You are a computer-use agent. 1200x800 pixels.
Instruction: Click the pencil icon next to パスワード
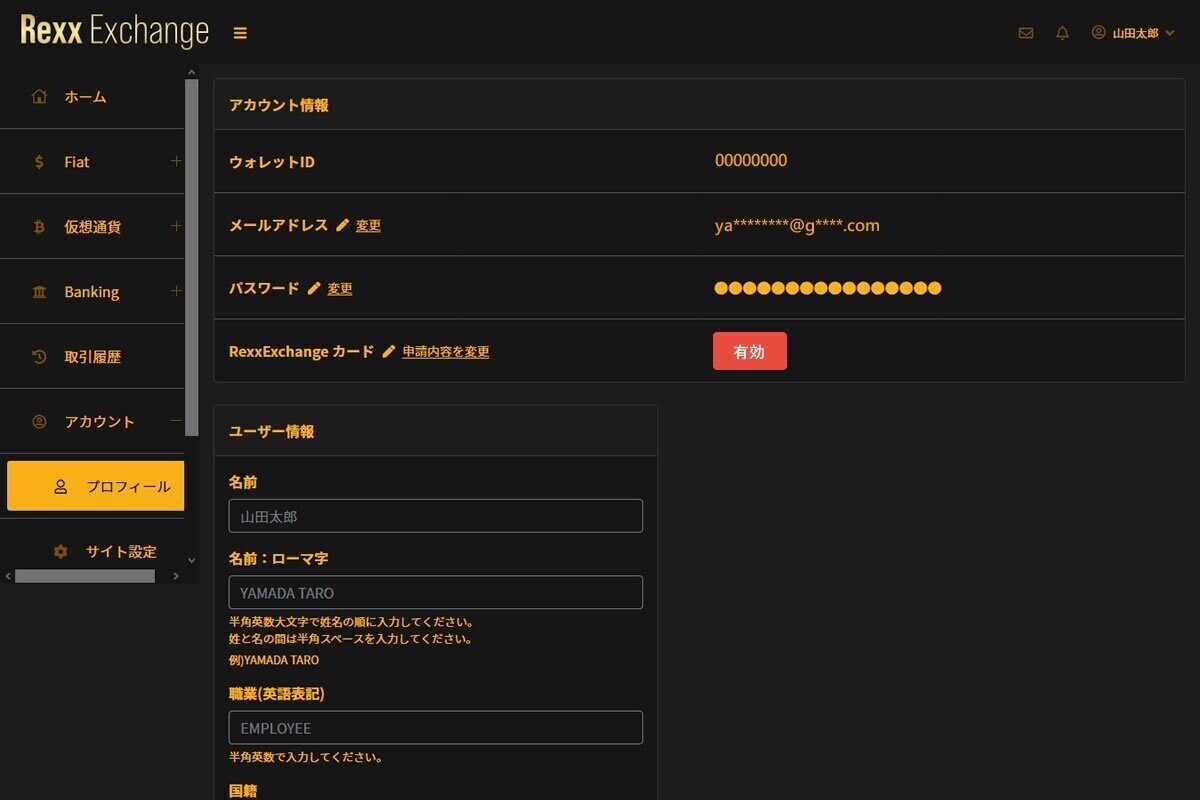pos(314,287)
